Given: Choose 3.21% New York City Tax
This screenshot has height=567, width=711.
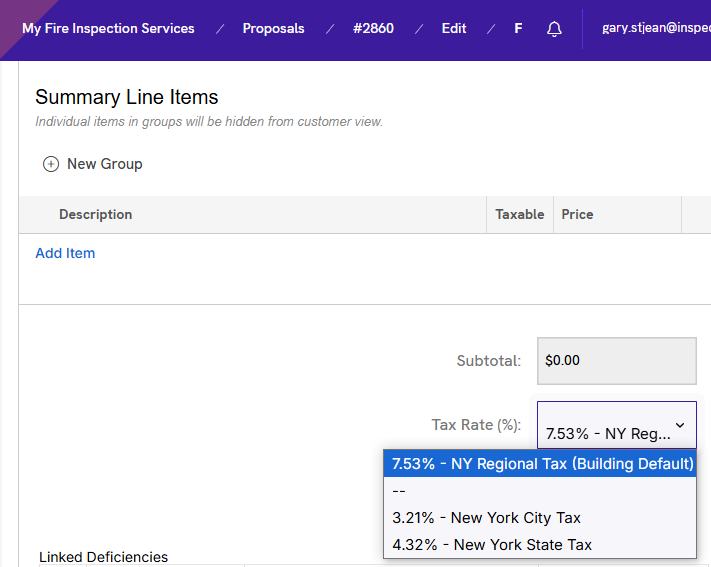Looking at the screenshot, I should click(x=540, y=518).
